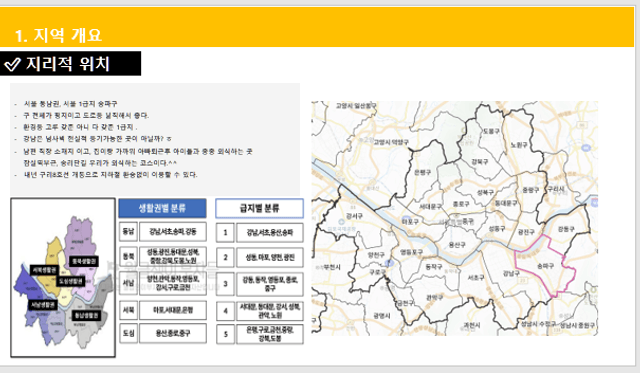Click the checkmark icon beside '지리적 위치'
Image resolution: width=640 pixels, height=373 pixels.
12,64
